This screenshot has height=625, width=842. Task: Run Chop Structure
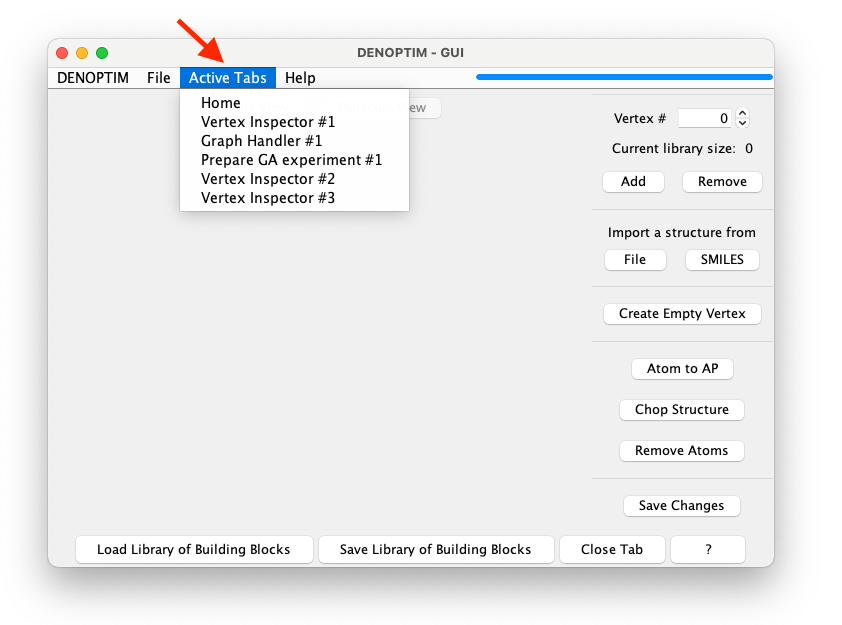681,409
